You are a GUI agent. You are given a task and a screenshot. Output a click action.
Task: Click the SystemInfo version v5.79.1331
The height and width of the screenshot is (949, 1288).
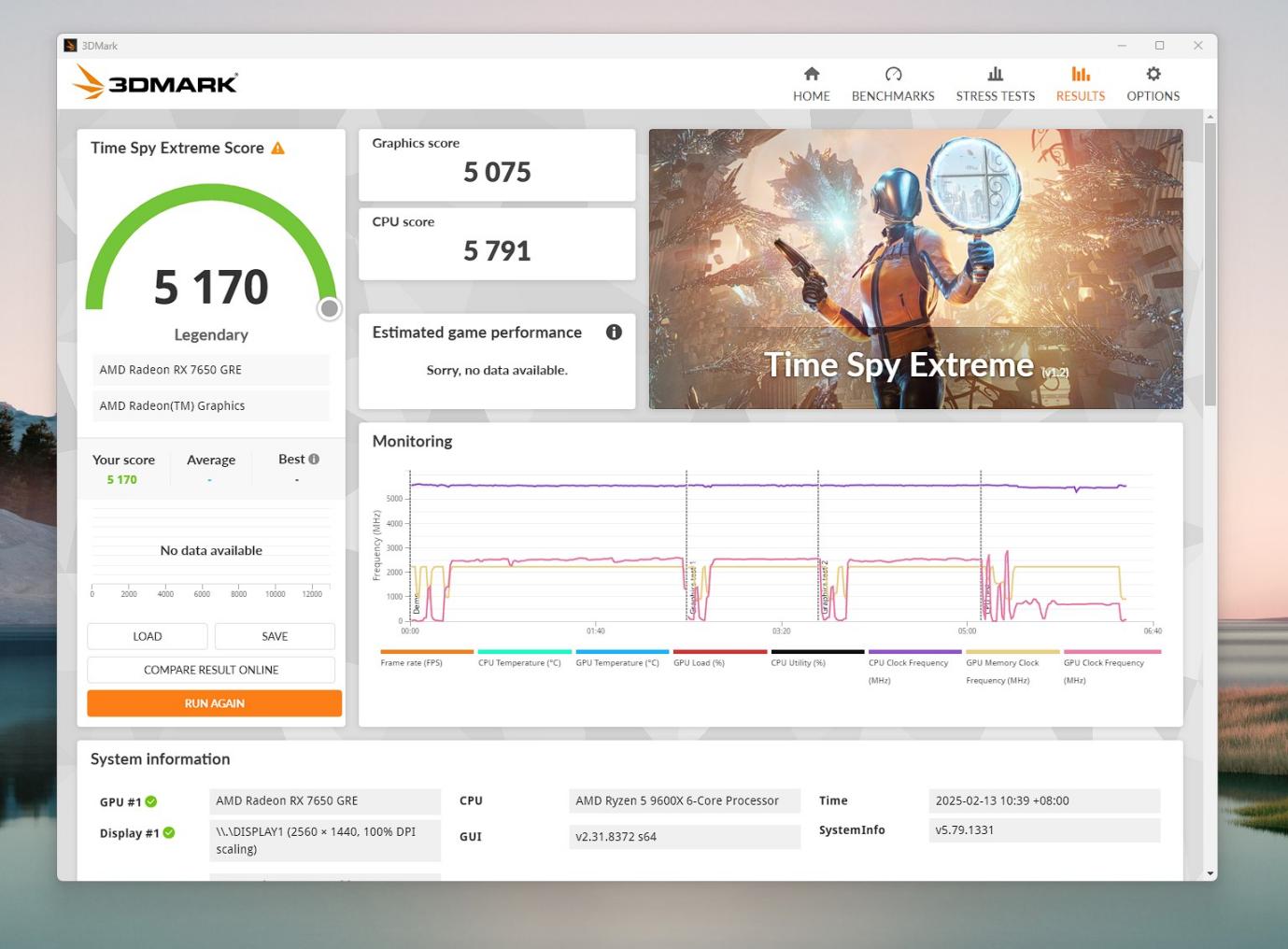point(1044,829)
